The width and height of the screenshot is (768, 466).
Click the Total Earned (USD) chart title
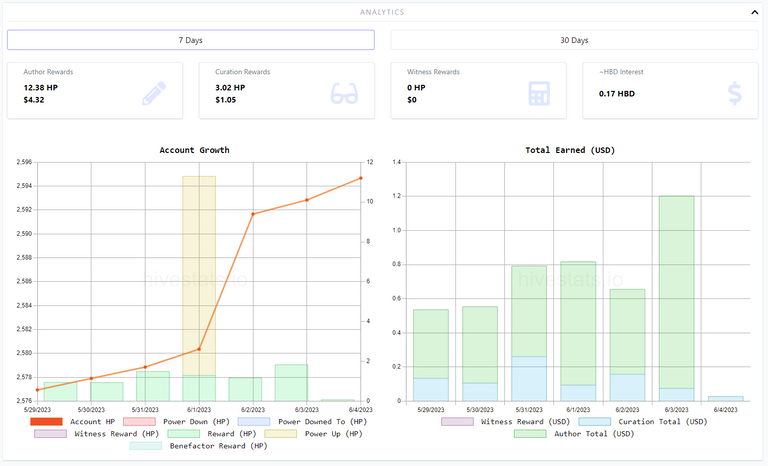click(570, 150)
